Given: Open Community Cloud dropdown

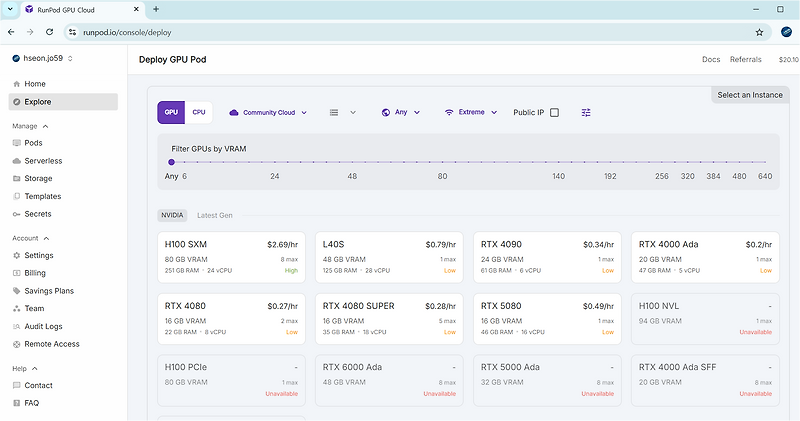Looking at the screenshot, I should tap(268, 112).
